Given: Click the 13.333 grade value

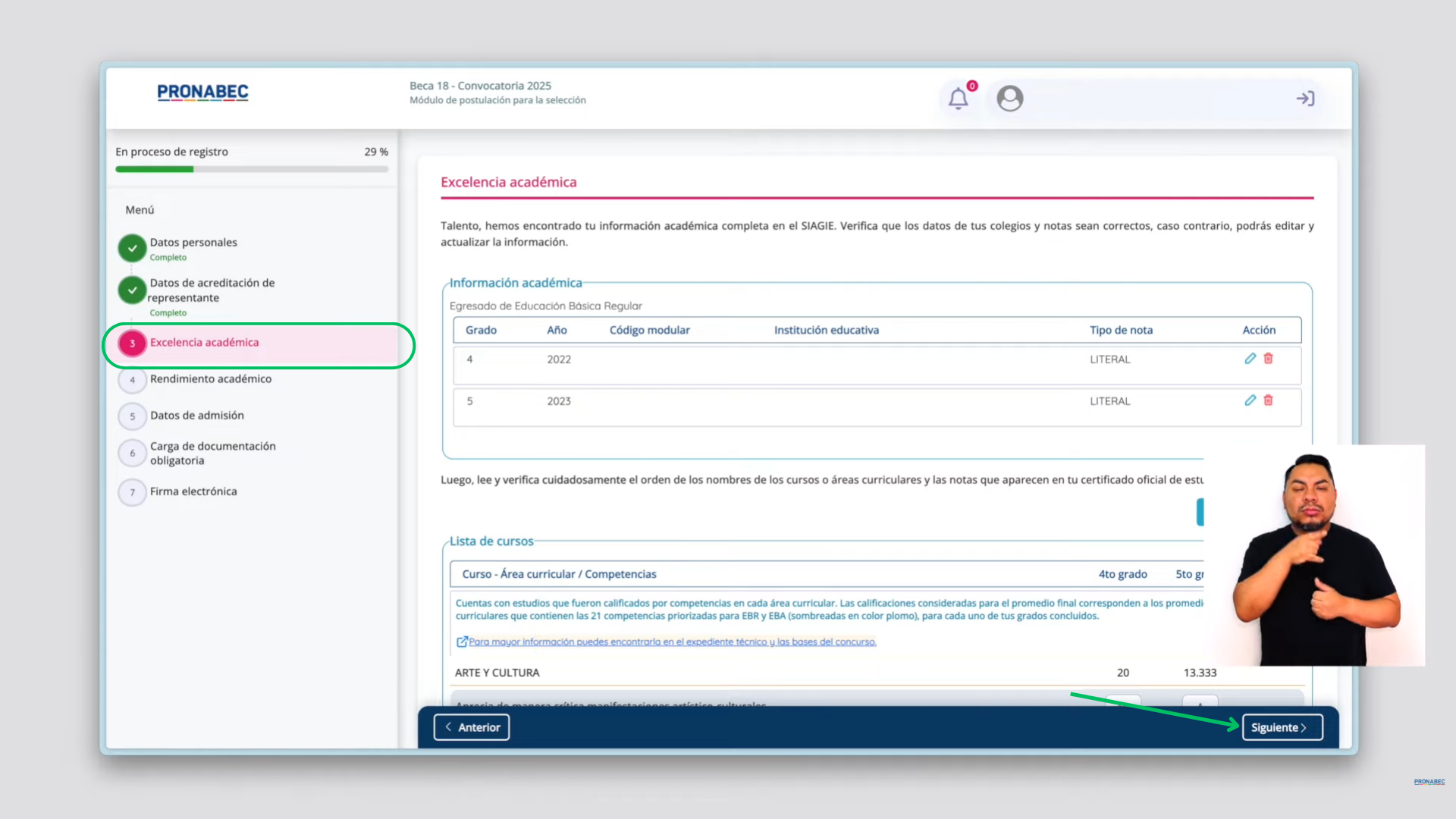Looking at the screenshot, I should [1200, 673].
